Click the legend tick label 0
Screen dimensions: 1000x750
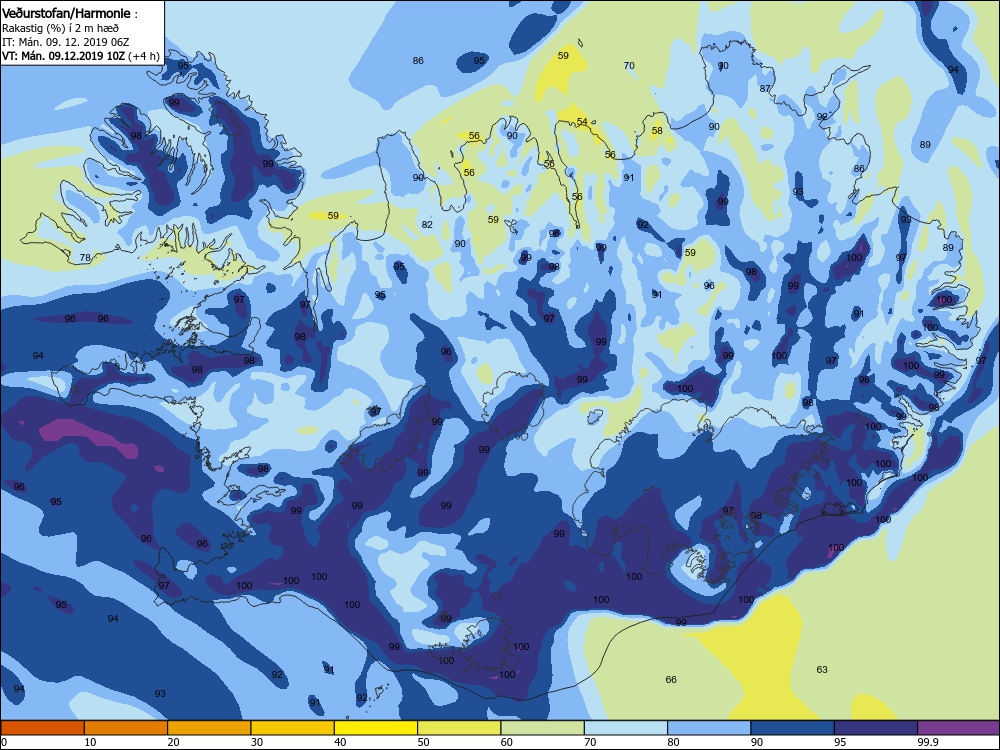pos(4,742)
